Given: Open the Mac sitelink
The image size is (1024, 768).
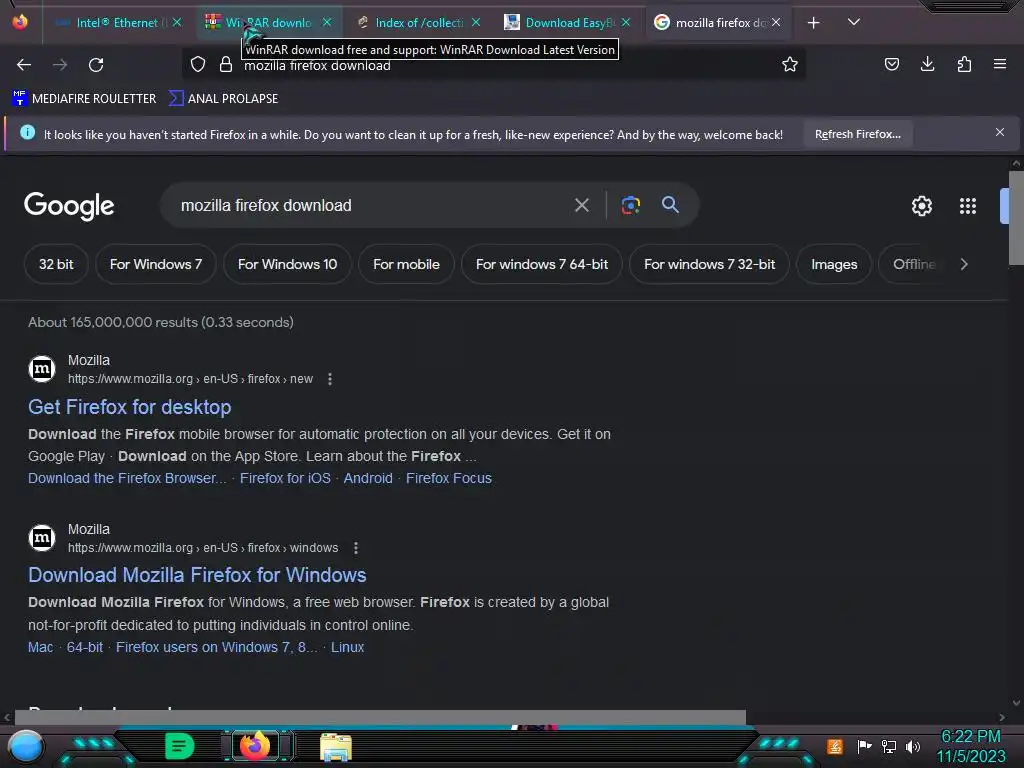Looking at the screenshot, I should pyautogui.click(x=40, y=647).
